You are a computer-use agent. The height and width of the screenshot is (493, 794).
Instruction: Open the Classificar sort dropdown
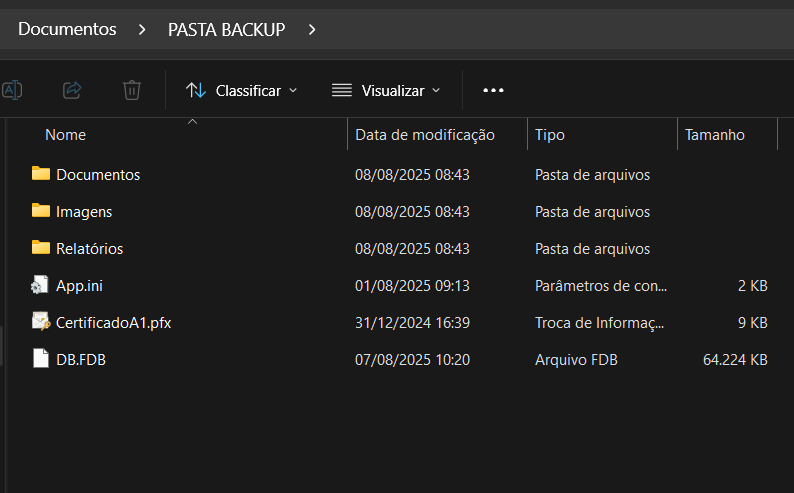click(x=242, y=90)
